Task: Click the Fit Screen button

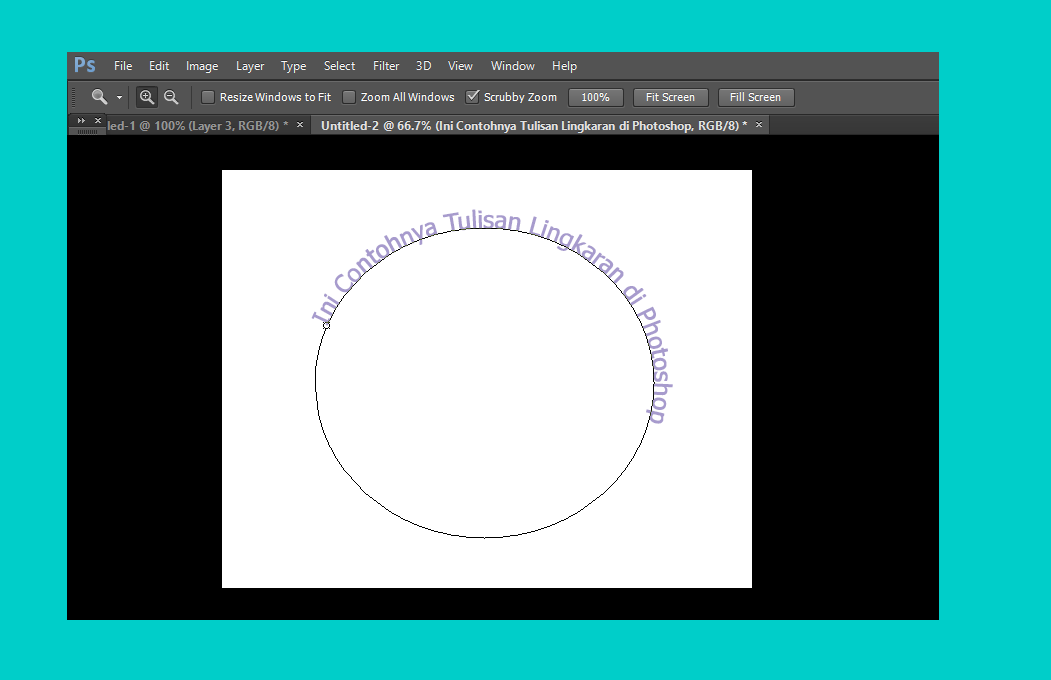Action: point(670,97)
